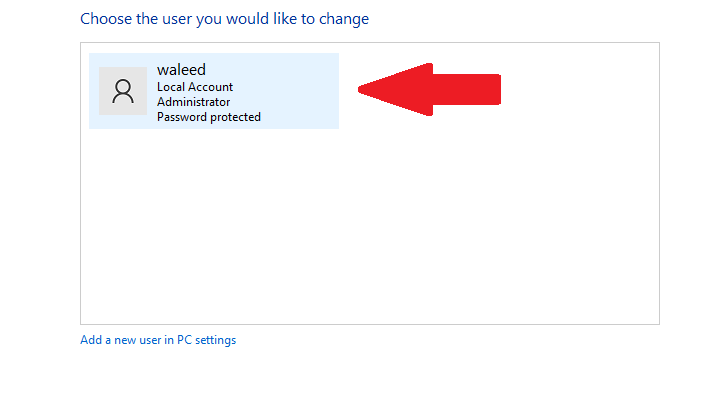Open the waleed account name

181,70
